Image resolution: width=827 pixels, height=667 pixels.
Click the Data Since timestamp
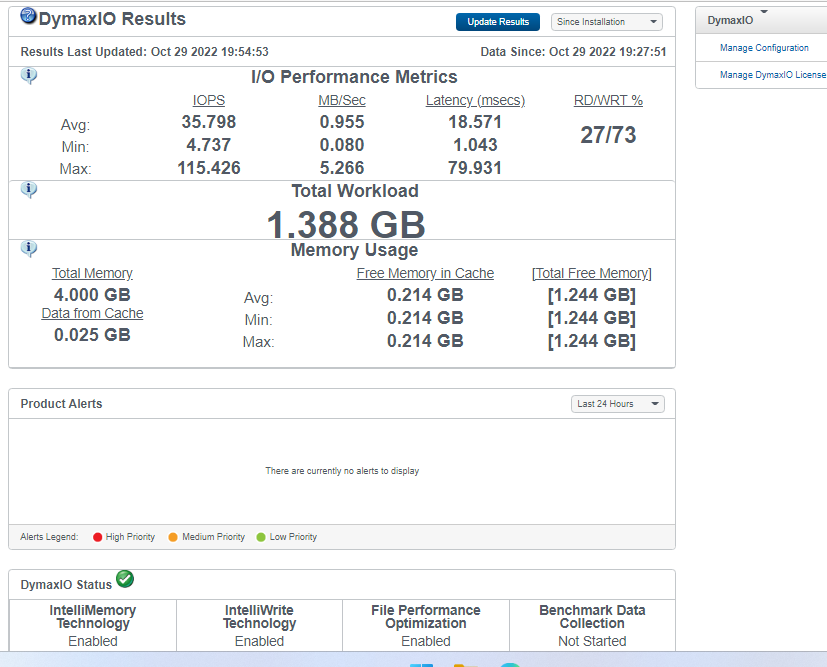pyautogui.click(x=573, y=52)
